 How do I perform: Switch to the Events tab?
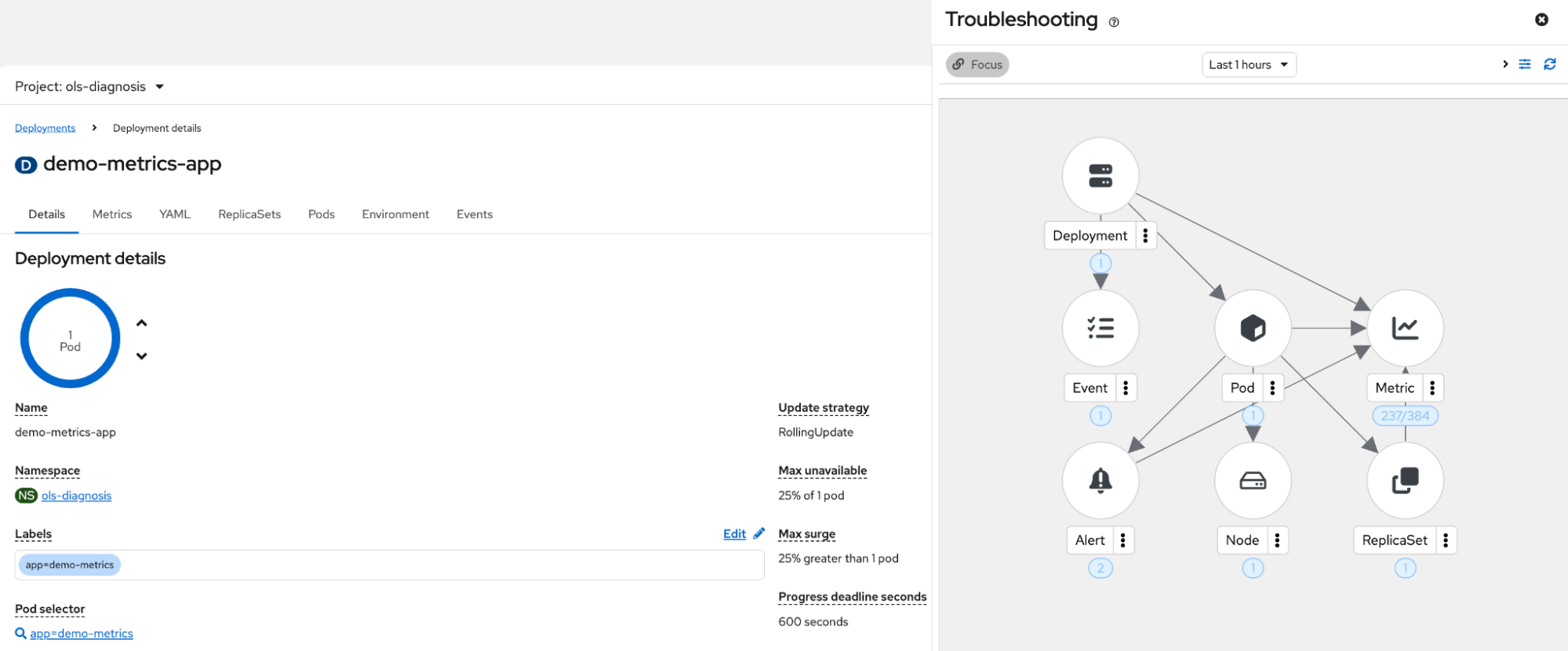pyautogui.click(x=475, y=214)
